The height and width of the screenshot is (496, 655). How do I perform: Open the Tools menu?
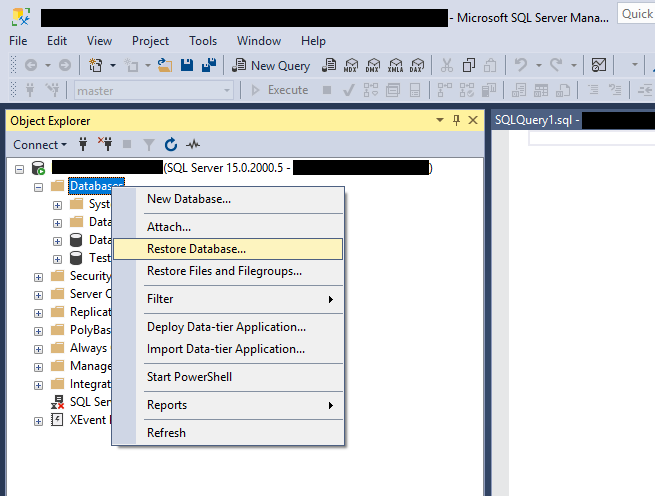point(203,41)
